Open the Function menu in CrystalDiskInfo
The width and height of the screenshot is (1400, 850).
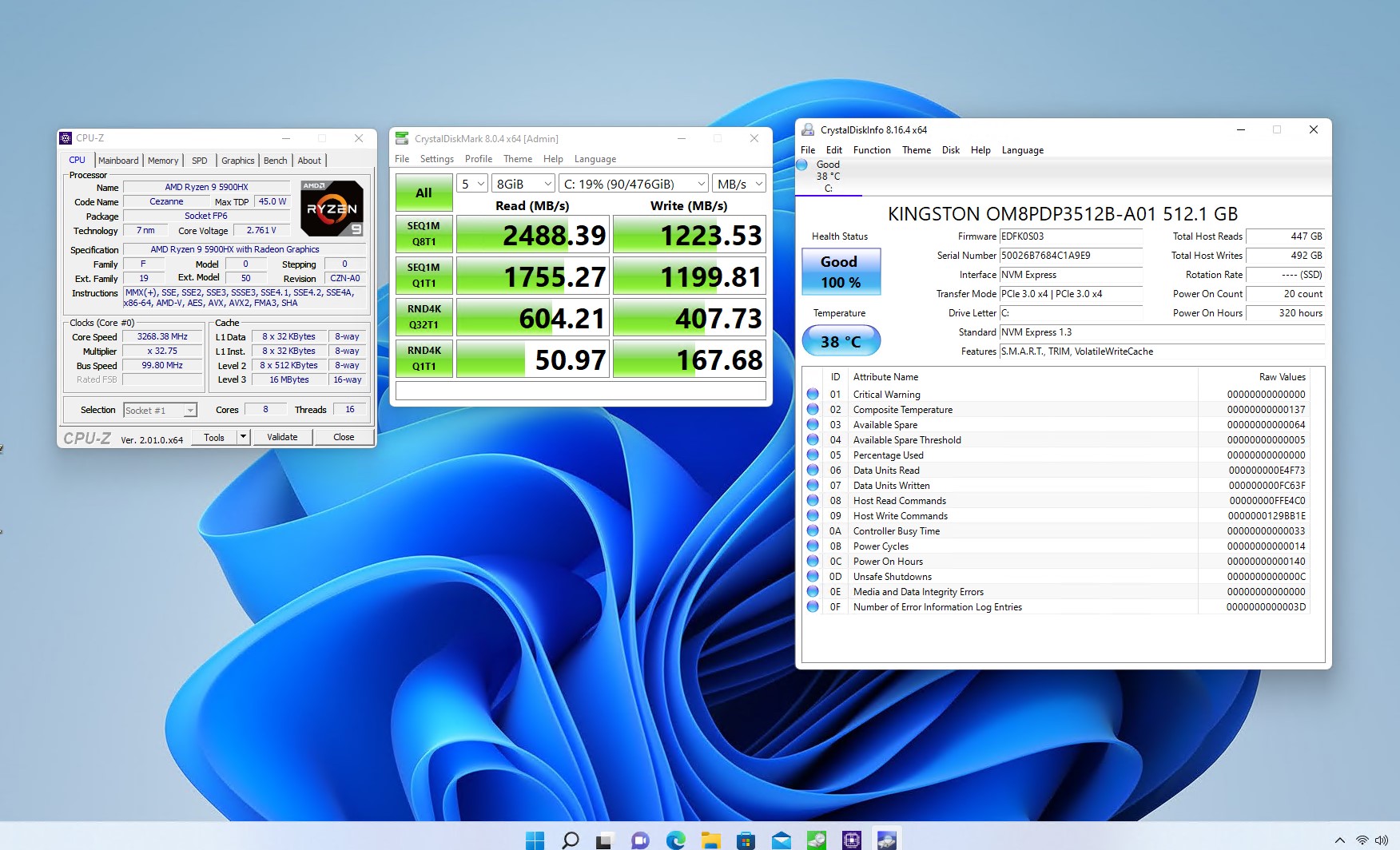[x=871, y=150]
